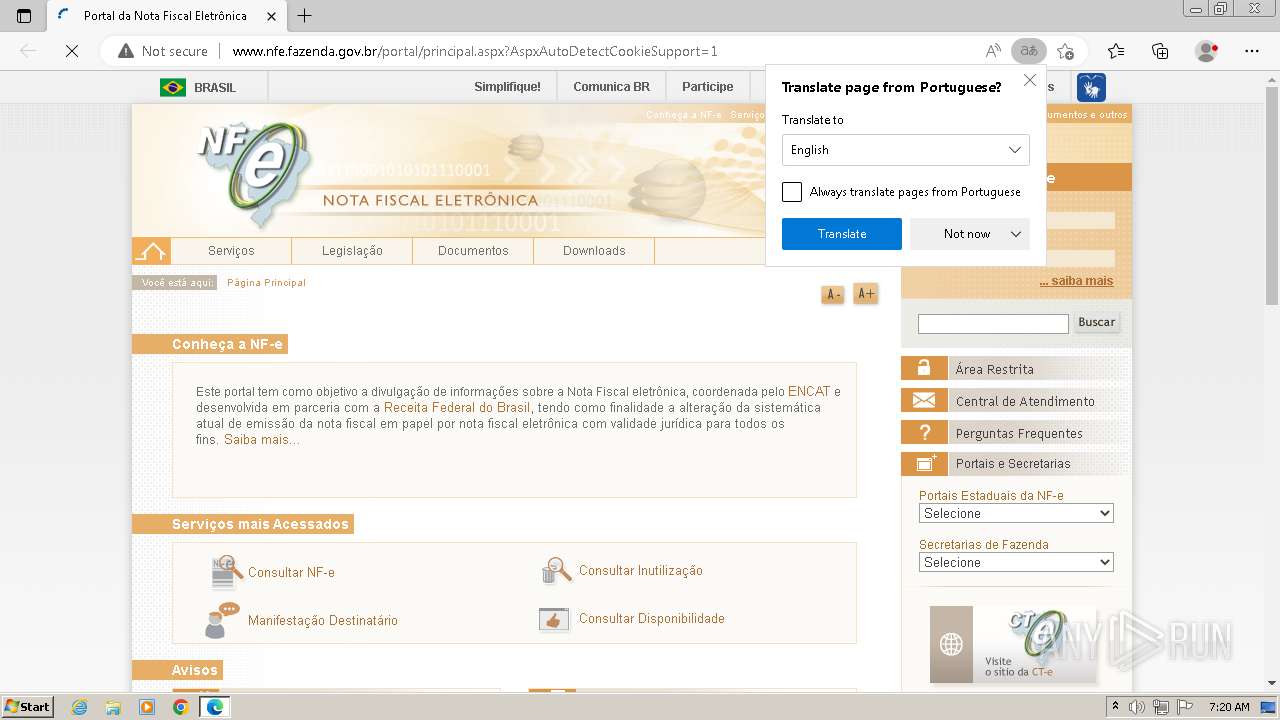Click Simplifique! in government top bar
The width and height of the screenshot is (1280, 720).
pos(507,87)
